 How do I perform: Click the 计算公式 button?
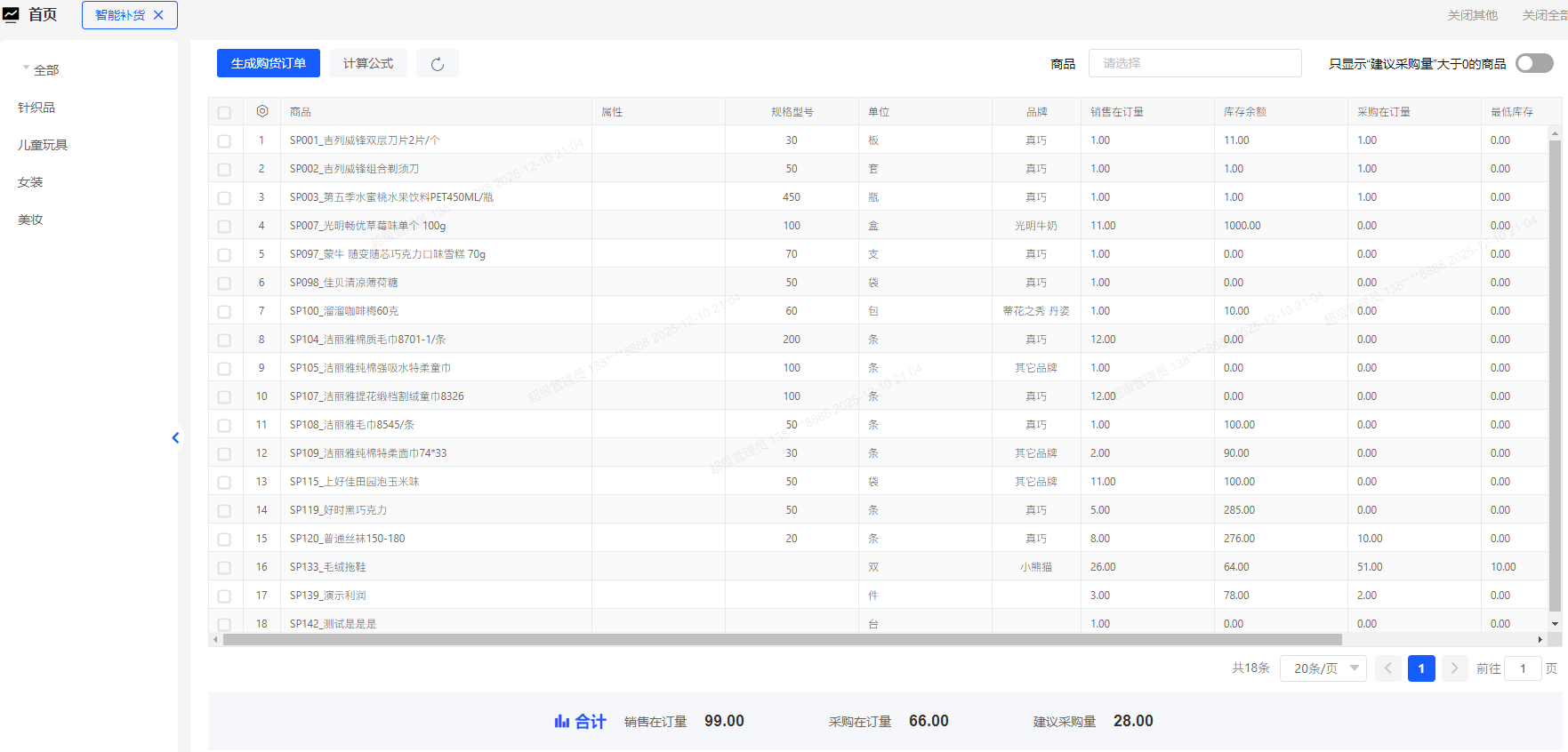pyautogui.click(x=368, y=63)
